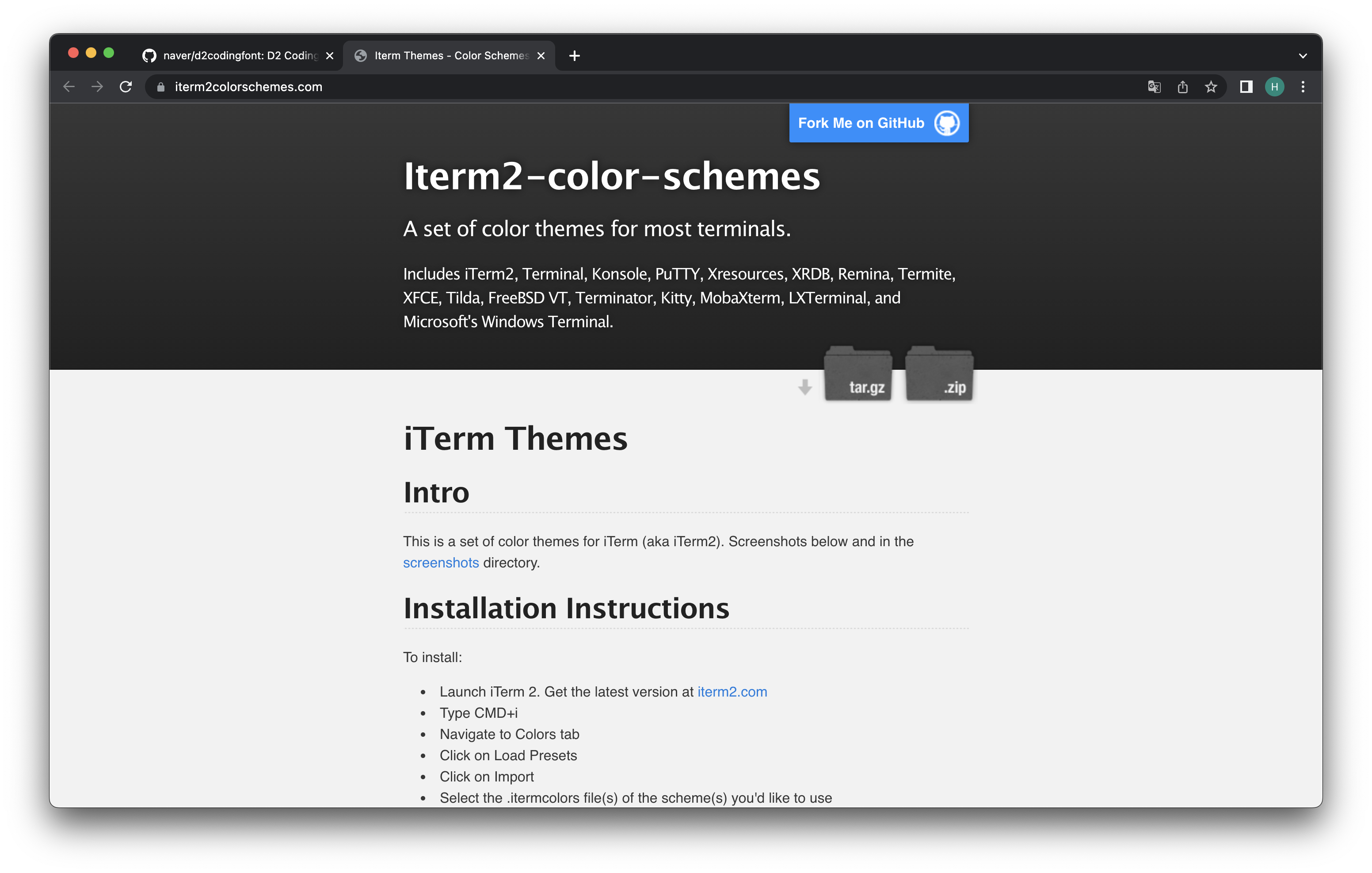Screen dimensions: 1372x873
Task: Click the Fork Me on GitHub banner
Action: point(879,123)
